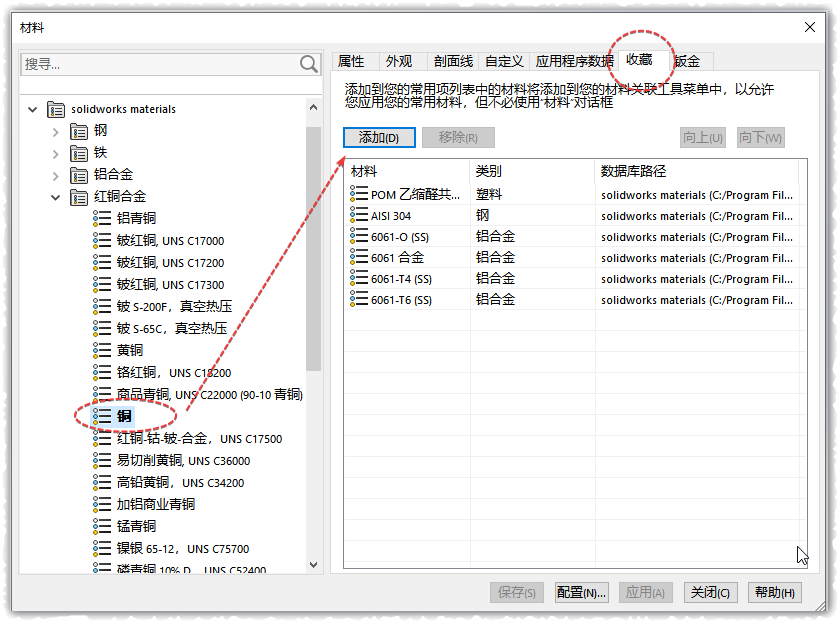Click the 红铜合金 category folder icon
The width and height of the screenshot is (839, 622).
pos(79,197)
